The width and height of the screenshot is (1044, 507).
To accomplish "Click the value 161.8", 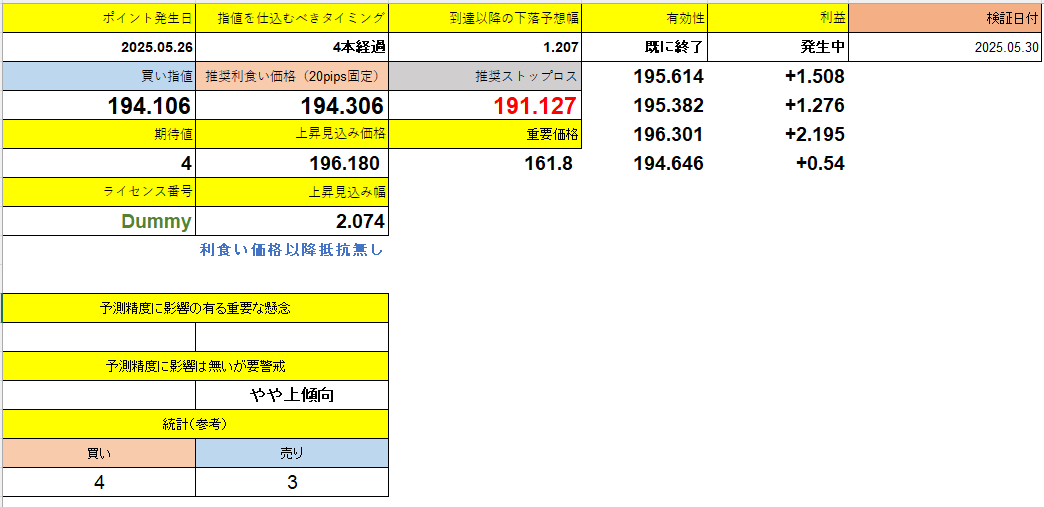I will pos(549,163).
